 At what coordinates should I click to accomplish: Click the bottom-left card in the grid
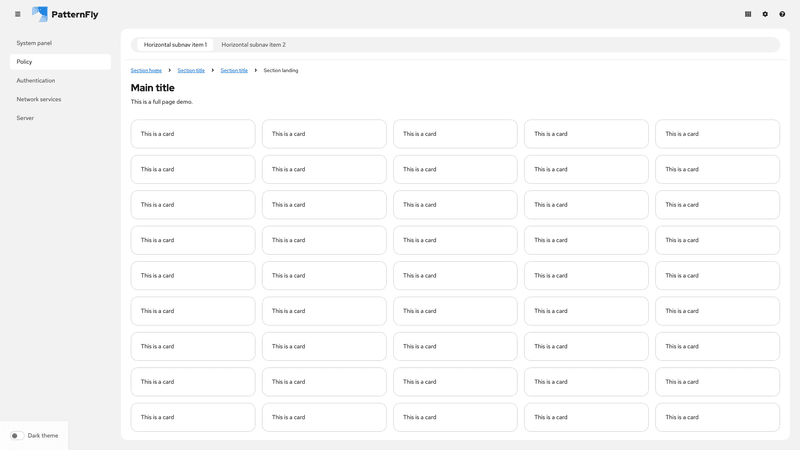pyautogui.click(x=193, y=417)
